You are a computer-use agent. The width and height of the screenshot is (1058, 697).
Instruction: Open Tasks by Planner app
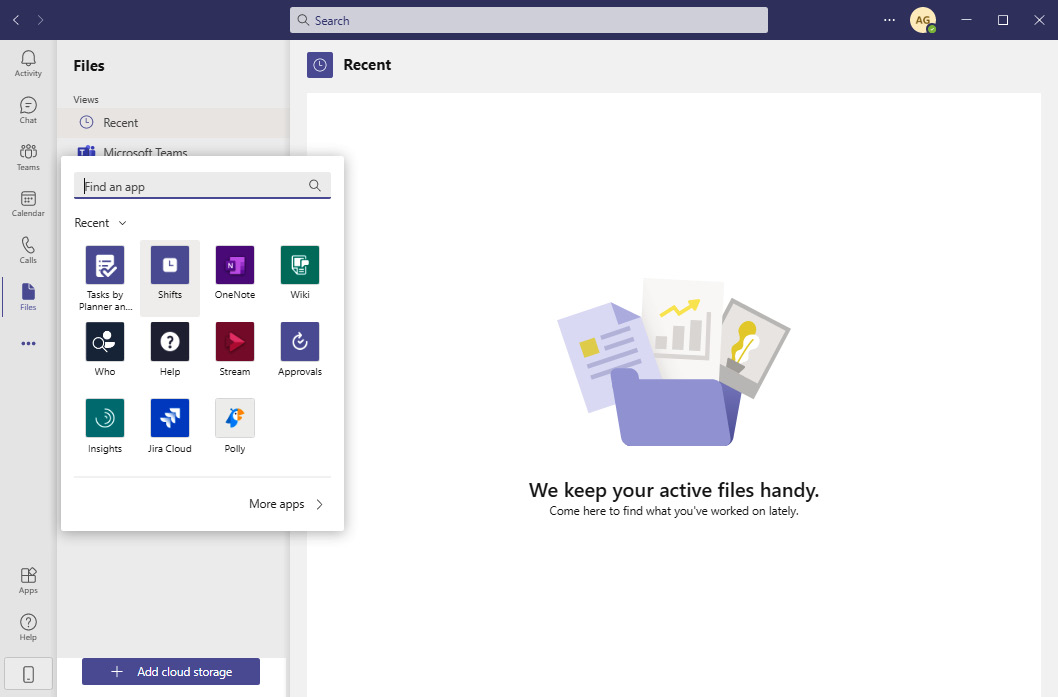click(105, 278)
